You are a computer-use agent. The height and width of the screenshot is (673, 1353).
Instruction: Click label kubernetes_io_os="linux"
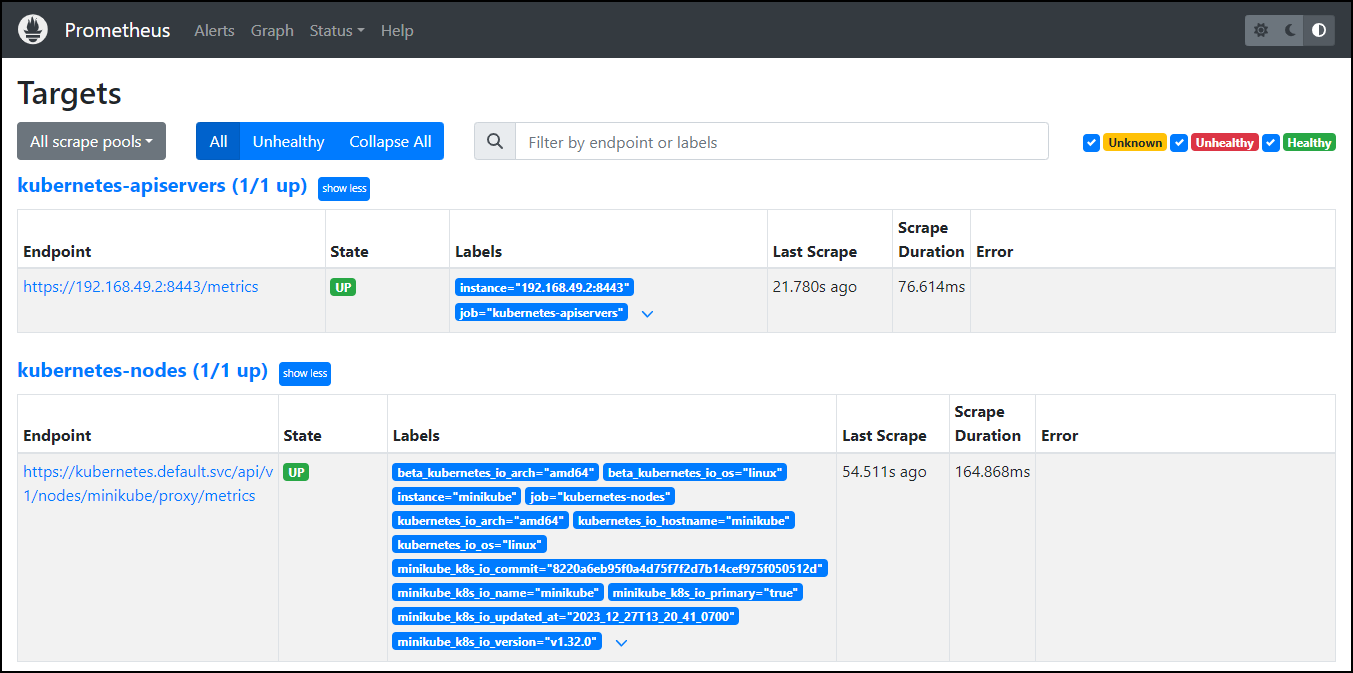point(469,545)
